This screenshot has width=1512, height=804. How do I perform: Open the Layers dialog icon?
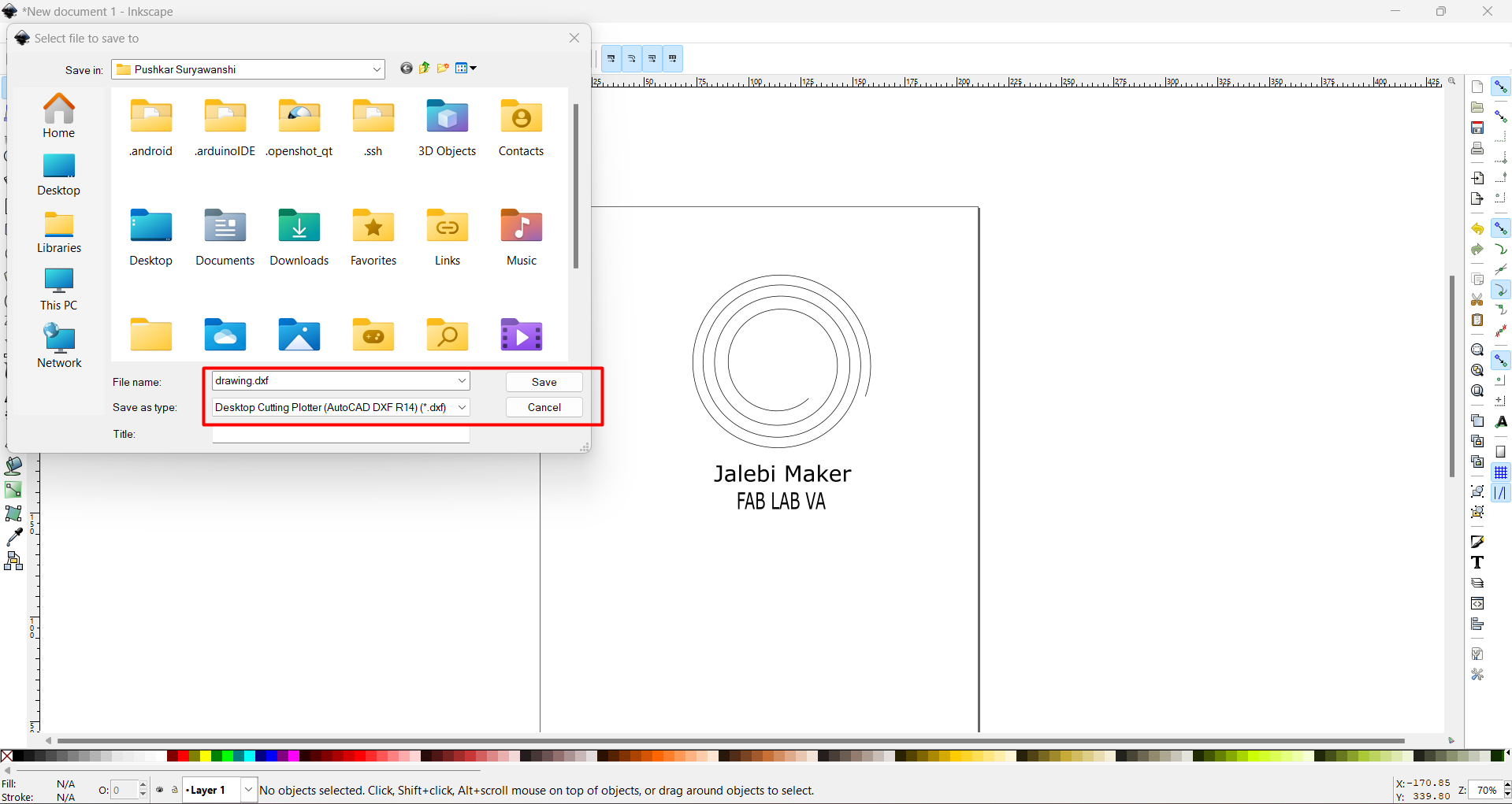pyautogui.click(x=1477, y=583)
